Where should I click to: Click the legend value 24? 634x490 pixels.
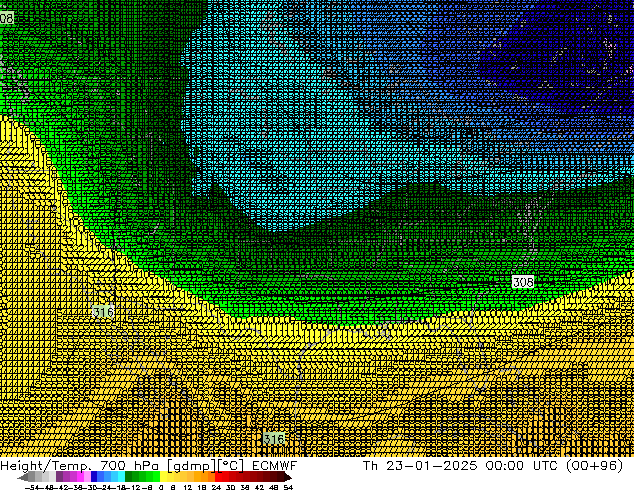[x=216, y=487]
